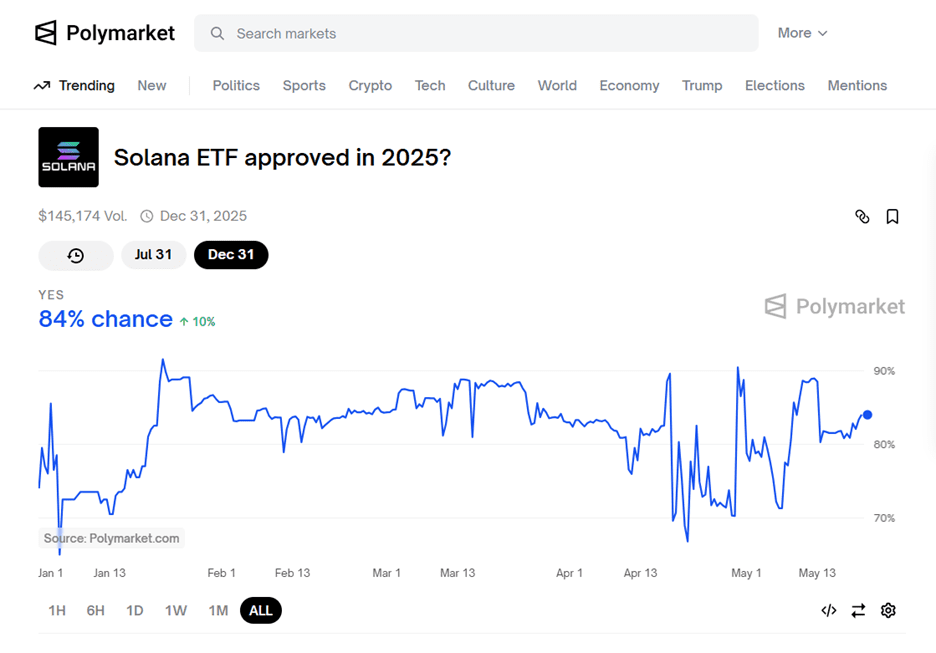936x653 pixels.
Task: Click the clock history icon near Jul 31
Action: point(75,255)
